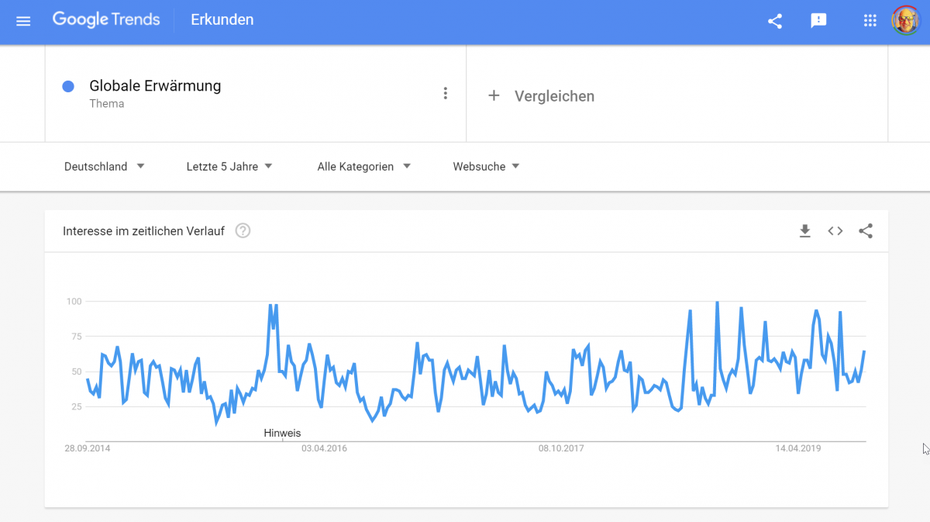Open the Google account avatar
This screenshot has height=522, width=930.
click(x=905, y=21)
